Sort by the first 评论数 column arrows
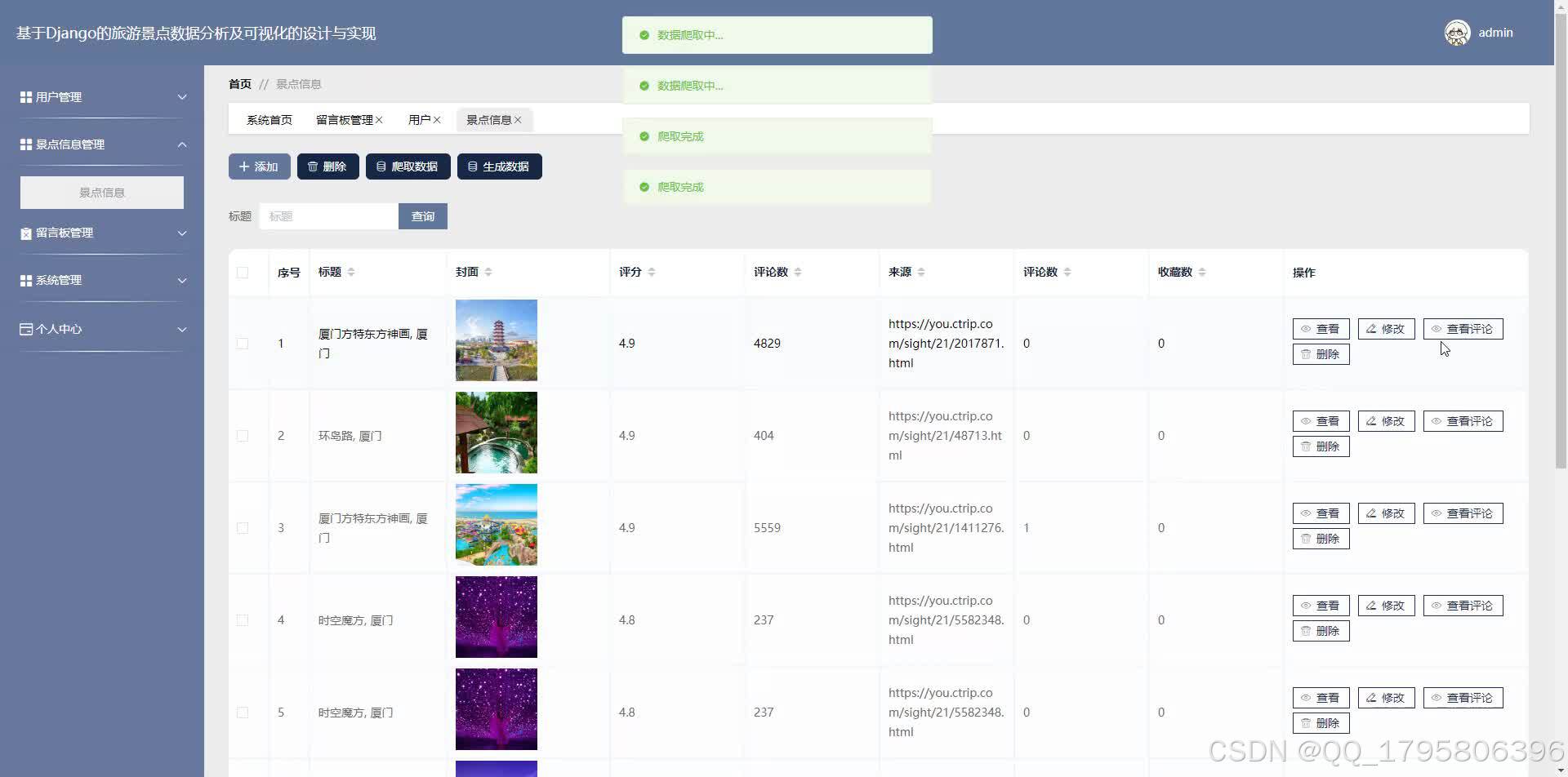The image size is (1568, 777). click(x=798, y=272)
